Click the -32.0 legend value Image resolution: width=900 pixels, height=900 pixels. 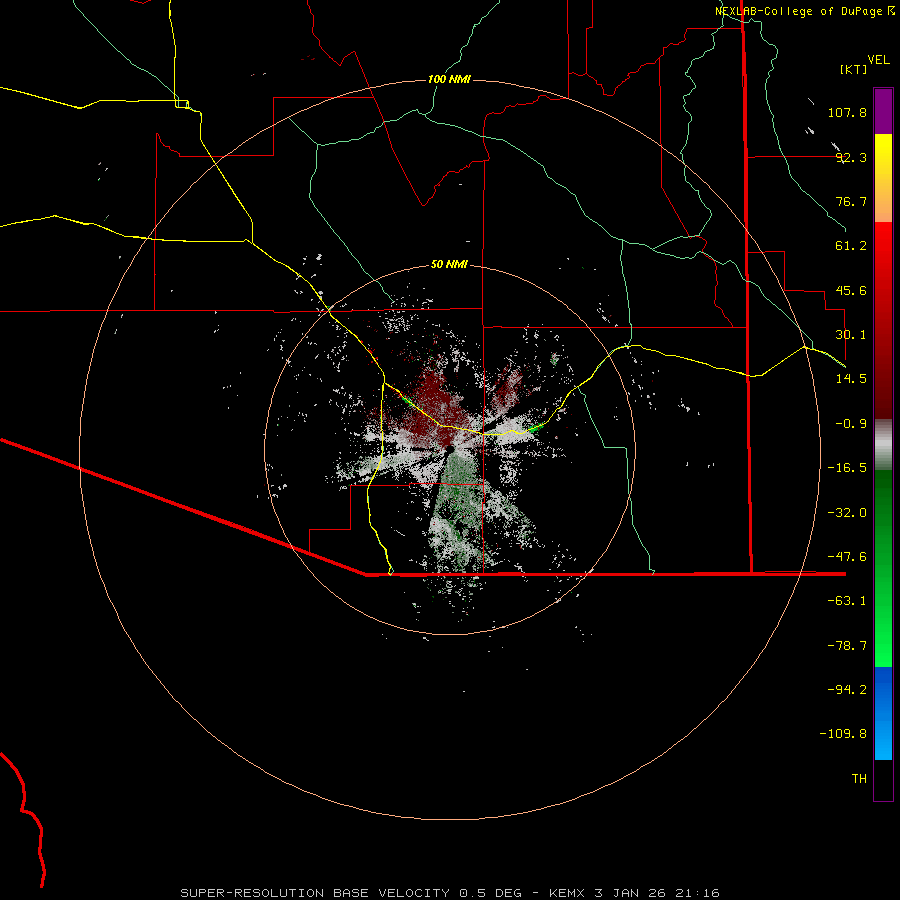pyautogui.click(x=847, y=513)
